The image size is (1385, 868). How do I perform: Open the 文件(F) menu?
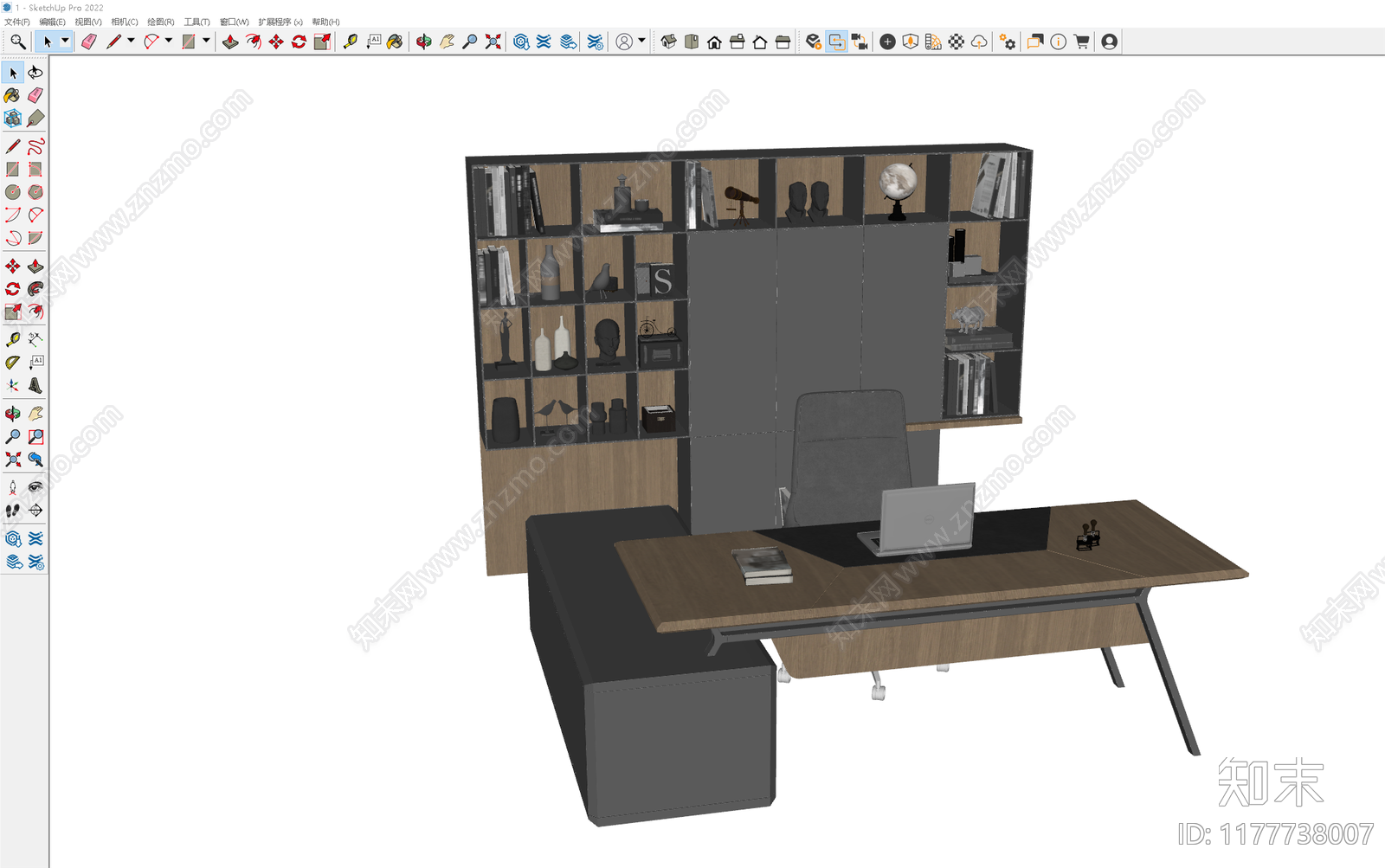click(17, 22)
